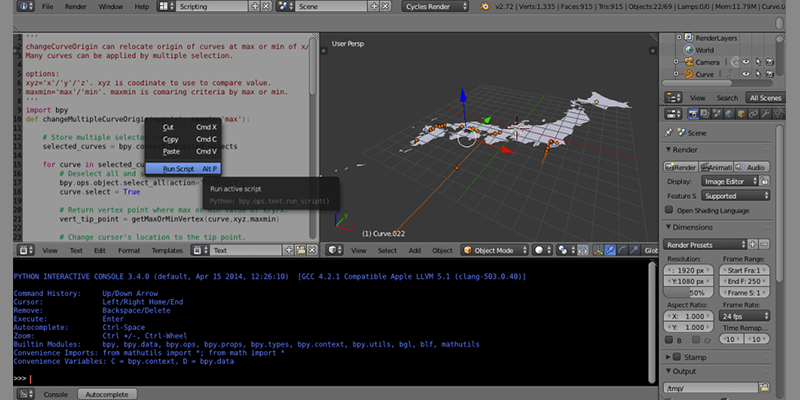Enable the Border (B) checkbox
The width and height of the screenshot is (800, 400).
(x=669, y=340)
